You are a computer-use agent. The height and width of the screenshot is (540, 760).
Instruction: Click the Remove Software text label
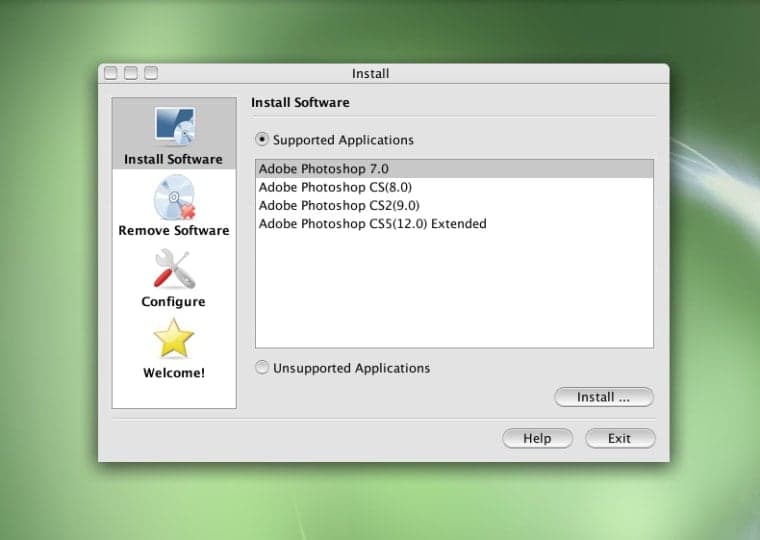tap(174, 231)
